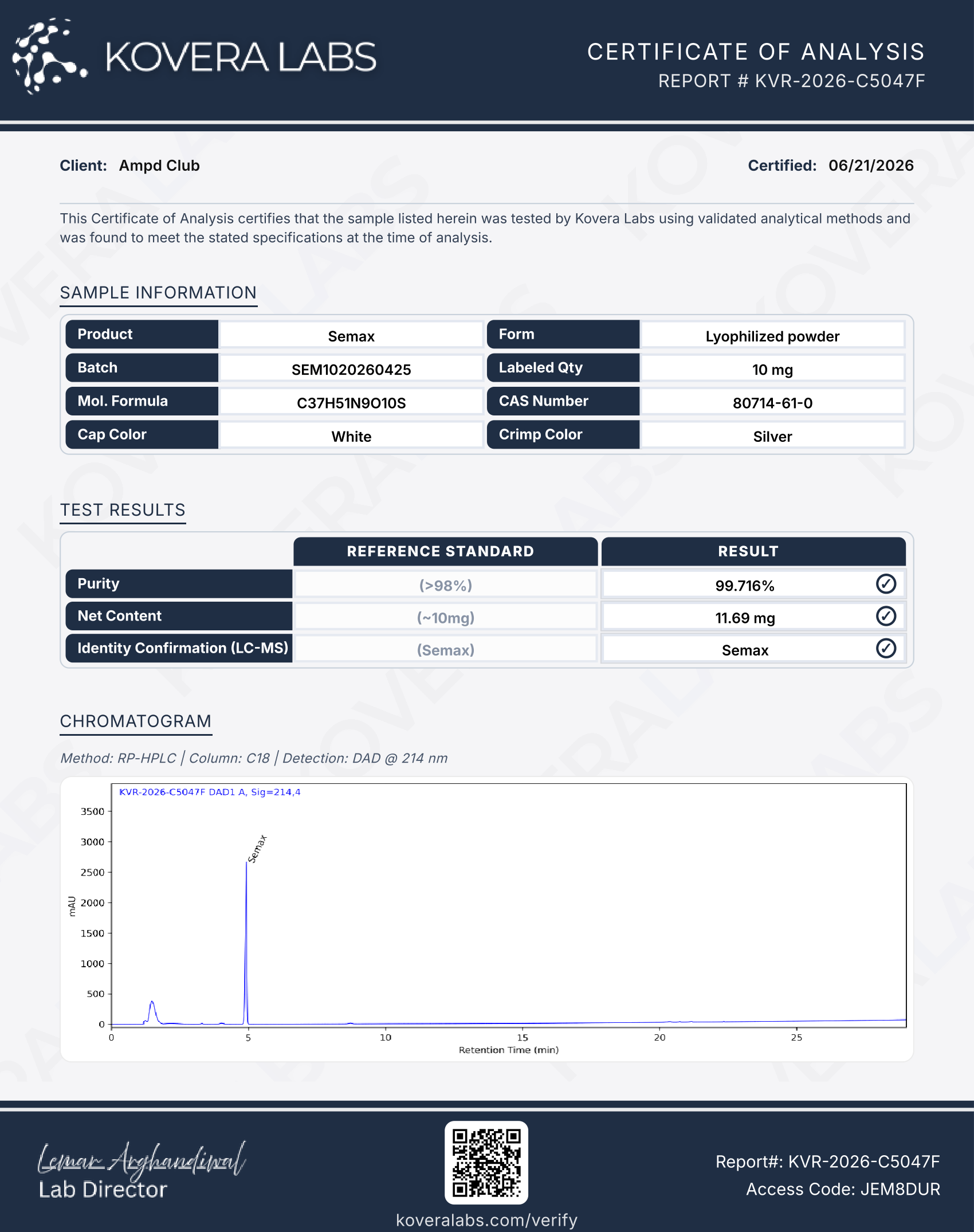Click the Cap Color label cell

pos(142,434)
